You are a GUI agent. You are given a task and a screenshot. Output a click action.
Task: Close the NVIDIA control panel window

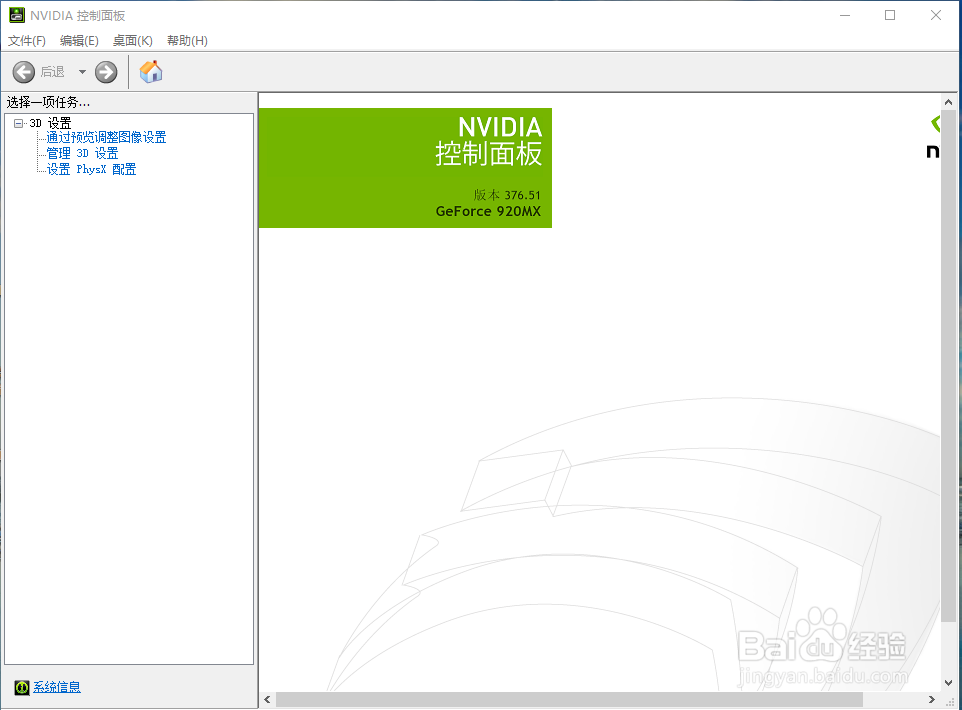tap(936, 15)
